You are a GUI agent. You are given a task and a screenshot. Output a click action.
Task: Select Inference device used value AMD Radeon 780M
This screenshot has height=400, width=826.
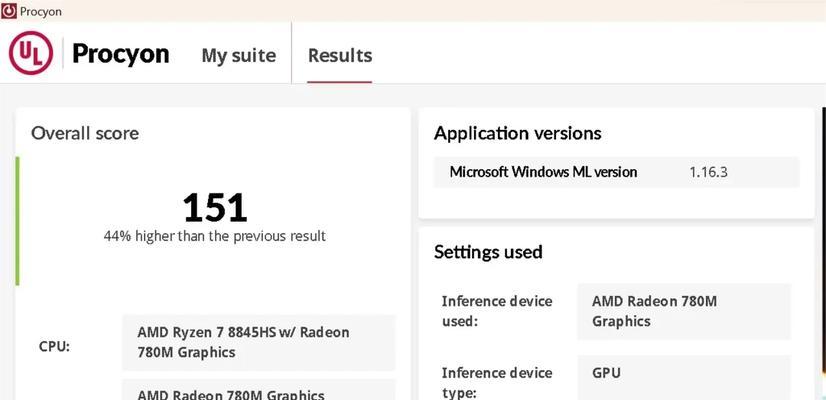tap(684, 311)
